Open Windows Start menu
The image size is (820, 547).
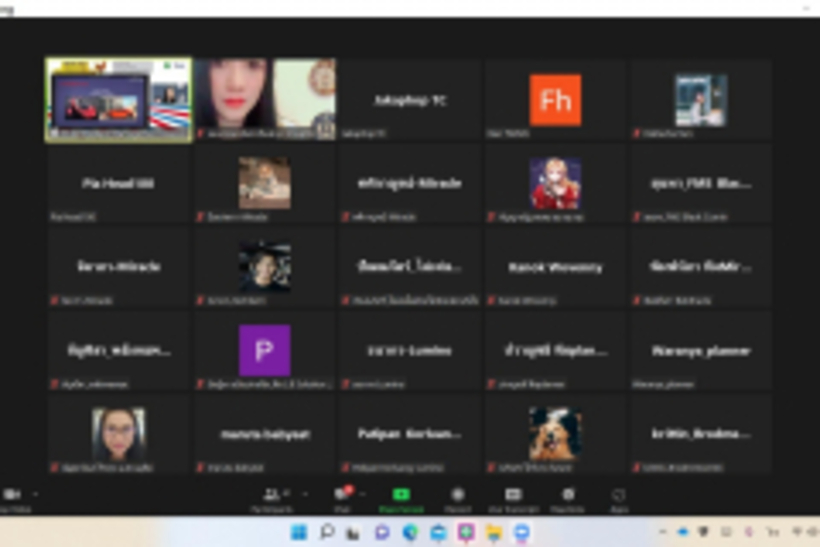298,532
